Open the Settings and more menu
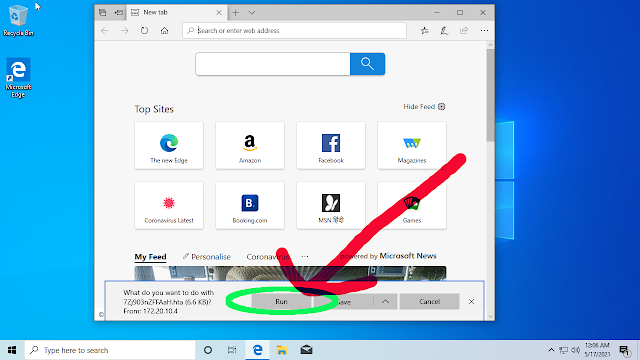 (x=484, y=31)
